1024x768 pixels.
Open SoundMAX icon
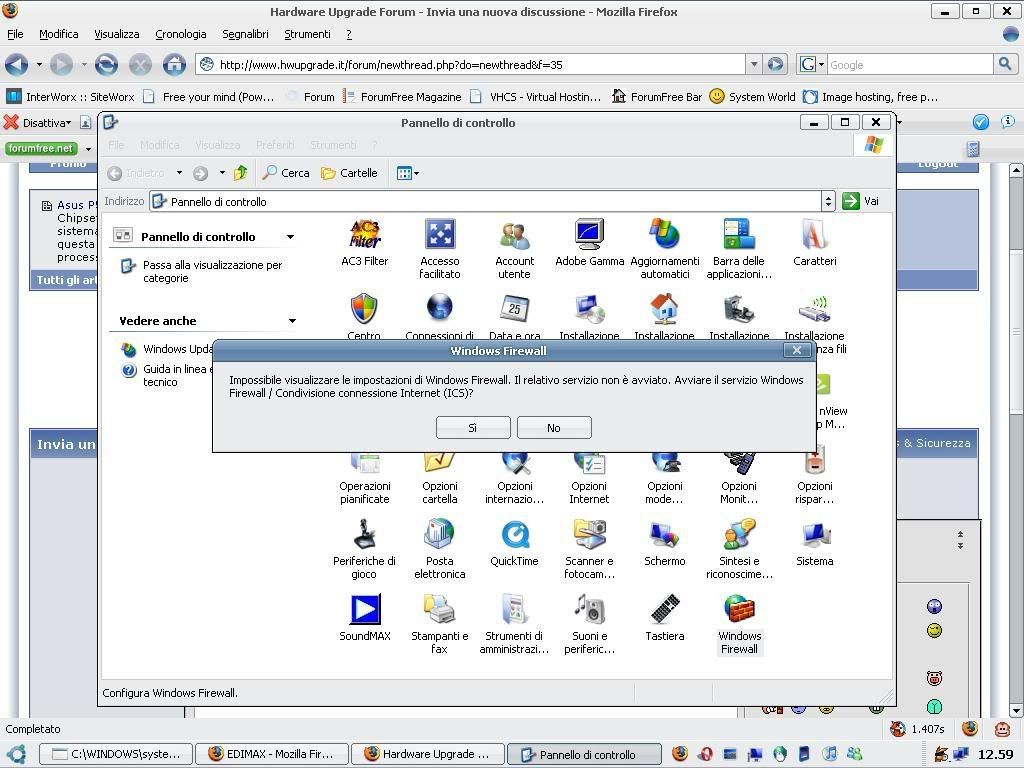point(364,618)
